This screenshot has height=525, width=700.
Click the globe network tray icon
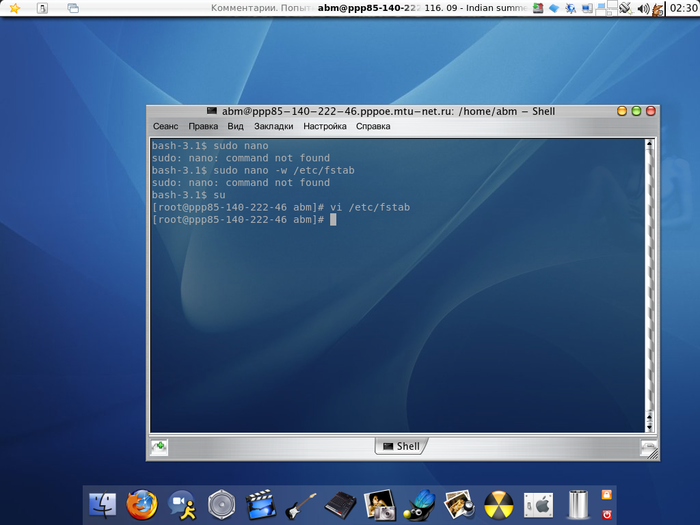click(x=570, y=8)
